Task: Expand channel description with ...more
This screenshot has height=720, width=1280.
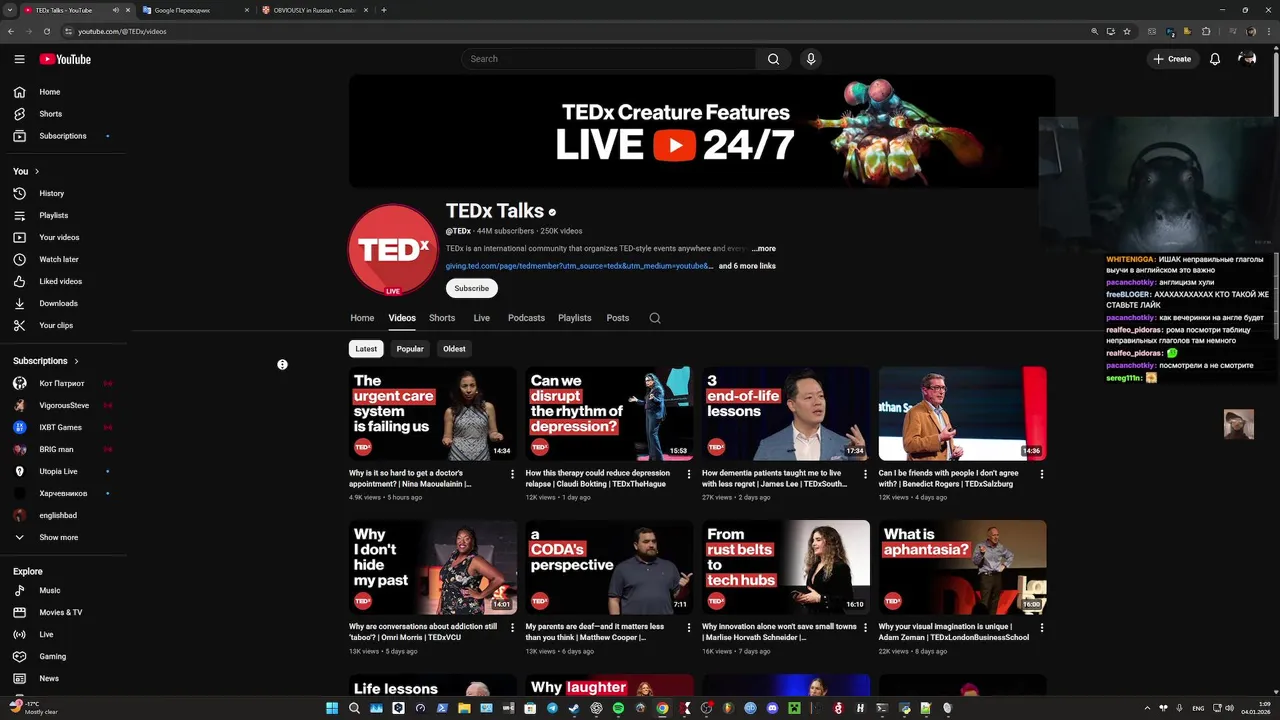Action: click(764, 249)
